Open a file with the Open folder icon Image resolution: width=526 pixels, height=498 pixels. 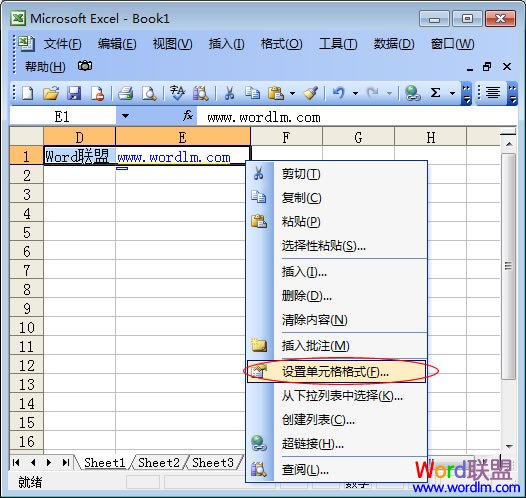(51, 93)
